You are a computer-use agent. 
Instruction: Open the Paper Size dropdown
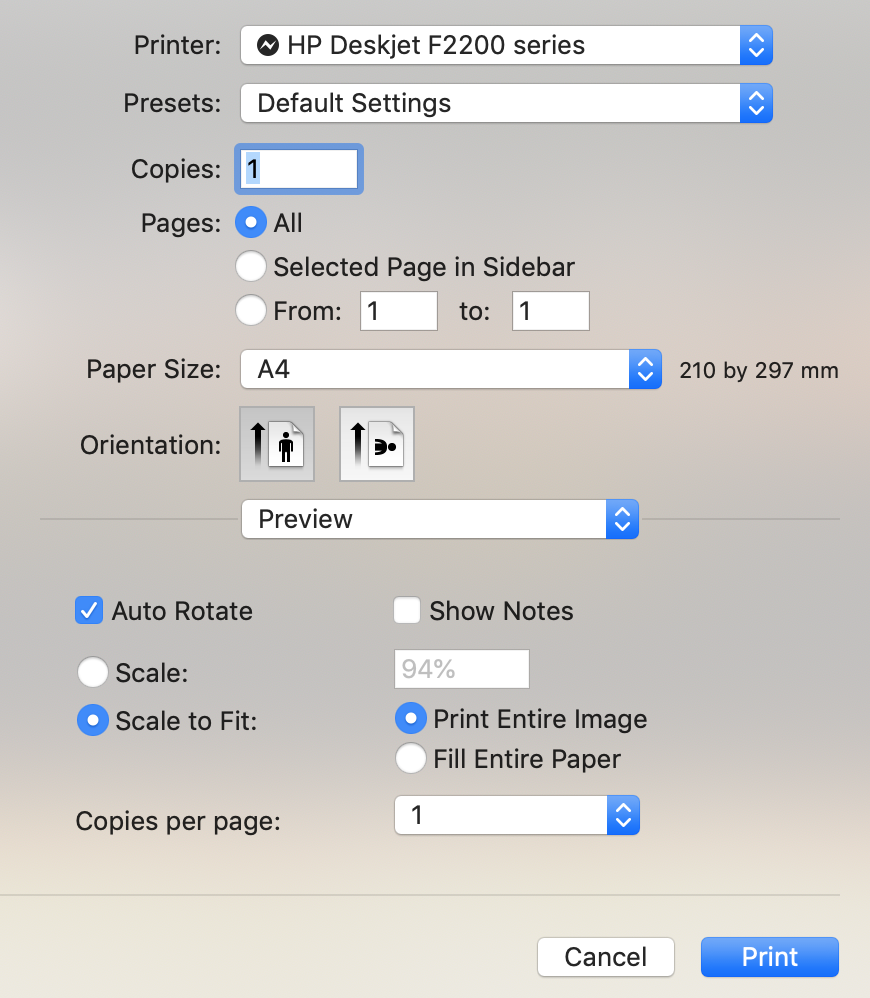(x=450, y=370)
